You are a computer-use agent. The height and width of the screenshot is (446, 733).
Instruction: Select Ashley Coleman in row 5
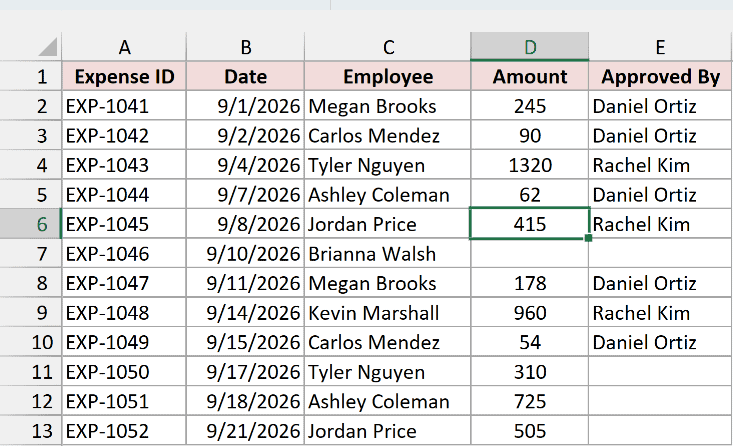point(388,194)
